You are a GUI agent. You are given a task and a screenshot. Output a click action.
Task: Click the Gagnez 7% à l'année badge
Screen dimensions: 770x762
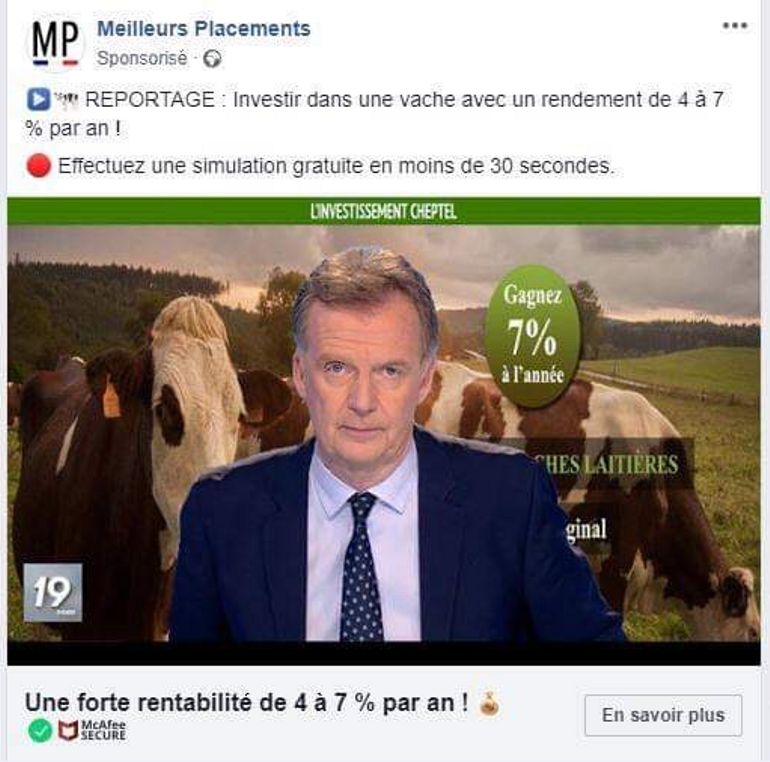click(532, 336)
